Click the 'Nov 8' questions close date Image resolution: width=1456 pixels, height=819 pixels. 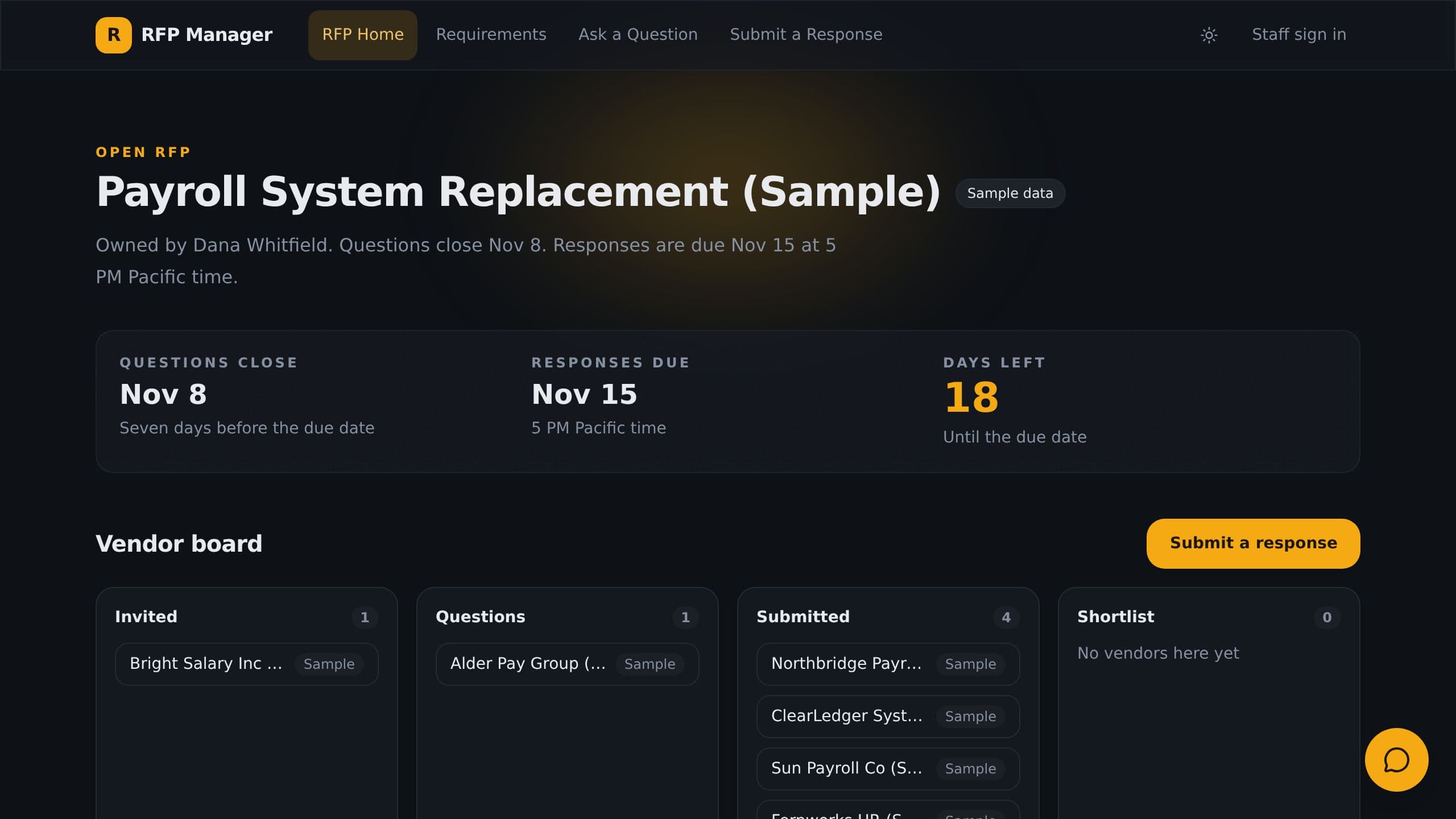click(163, 394)
